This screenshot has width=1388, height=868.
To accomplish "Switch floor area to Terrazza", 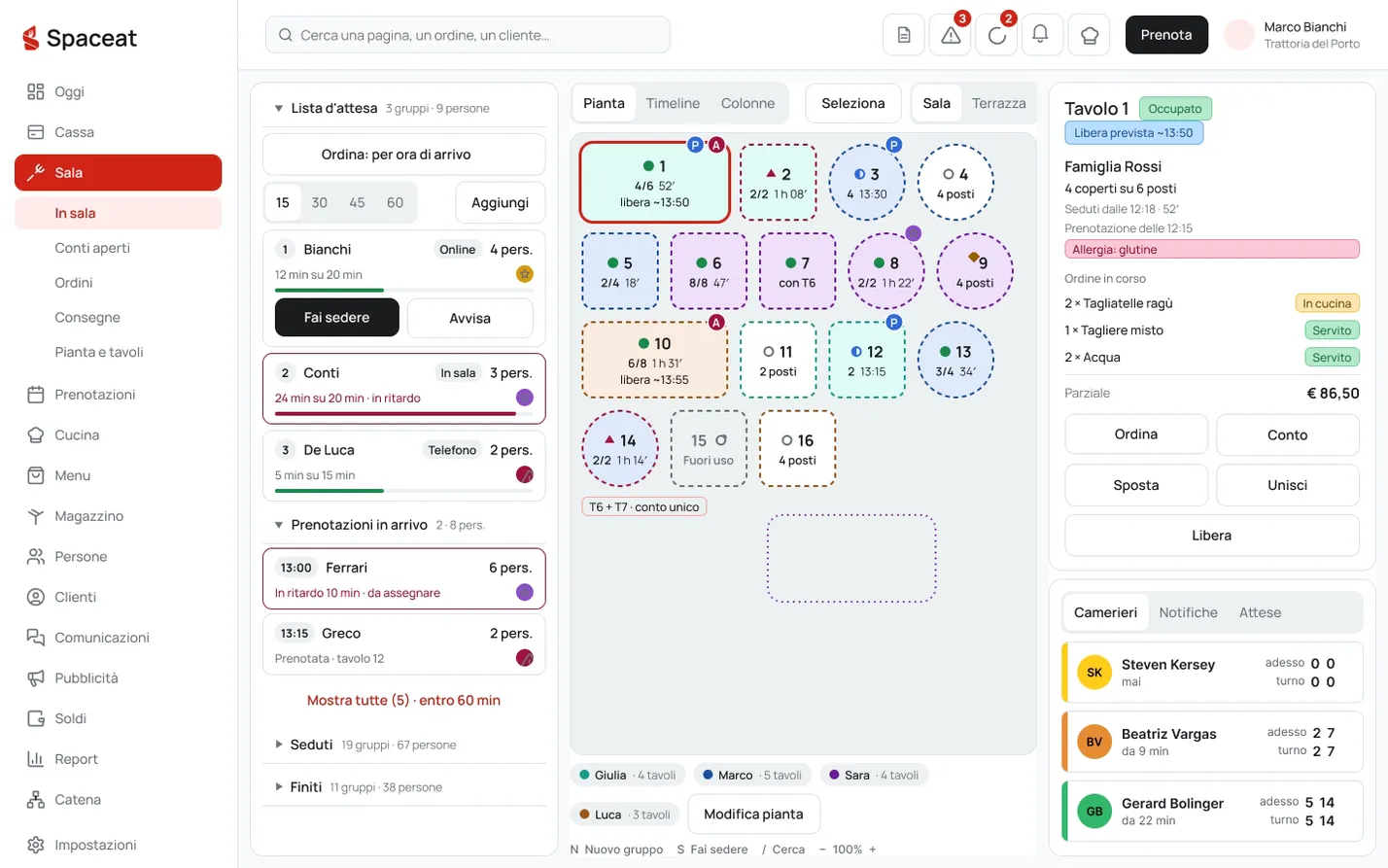I will tap(998, 103).
